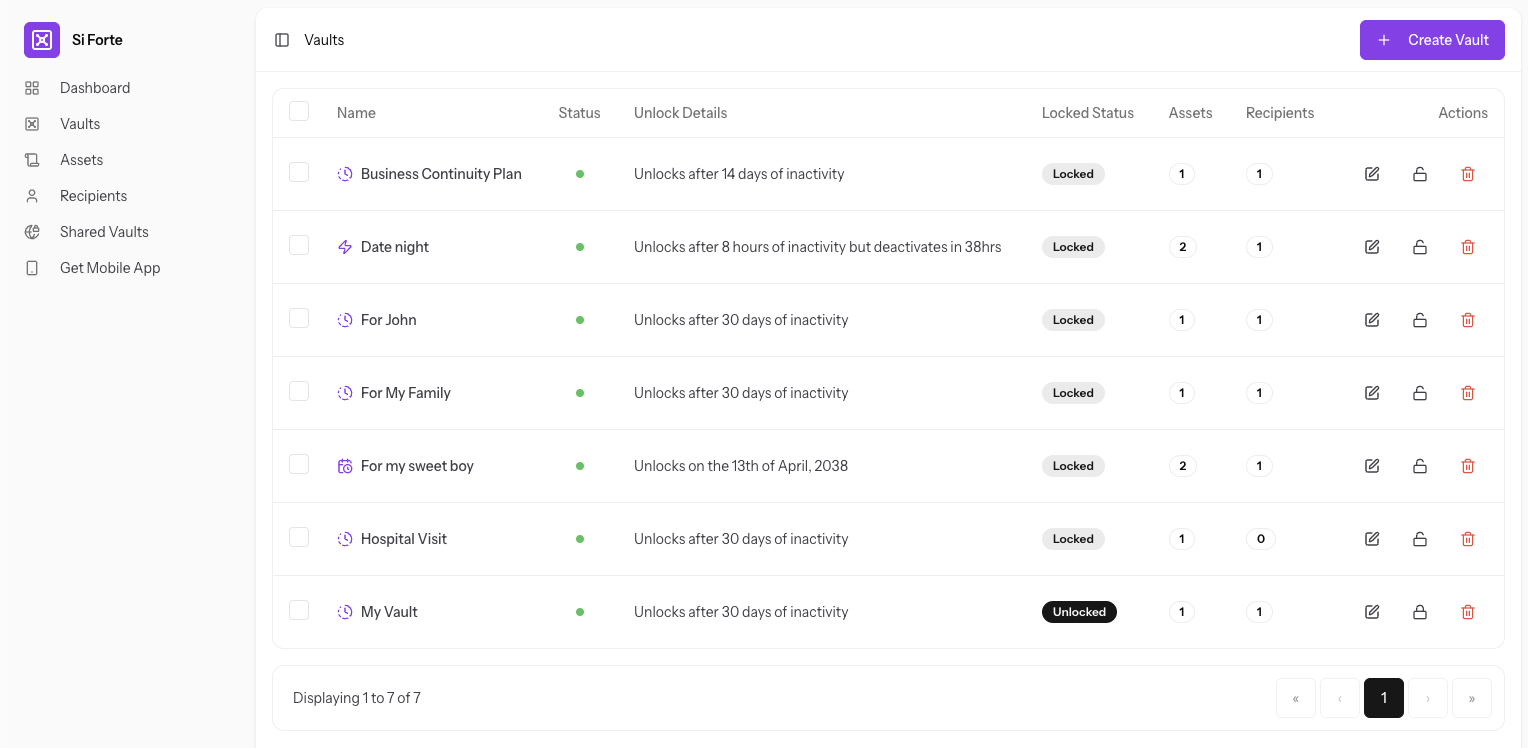1528x748 pixels.
Task: Delete the For My Family vault
Action: pos(1468,393)
